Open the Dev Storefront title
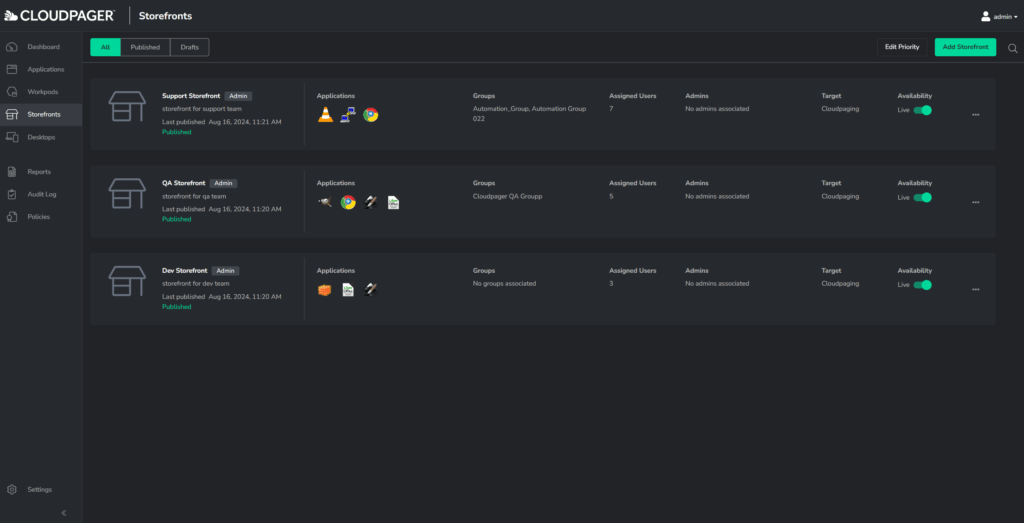 point(185,271)
